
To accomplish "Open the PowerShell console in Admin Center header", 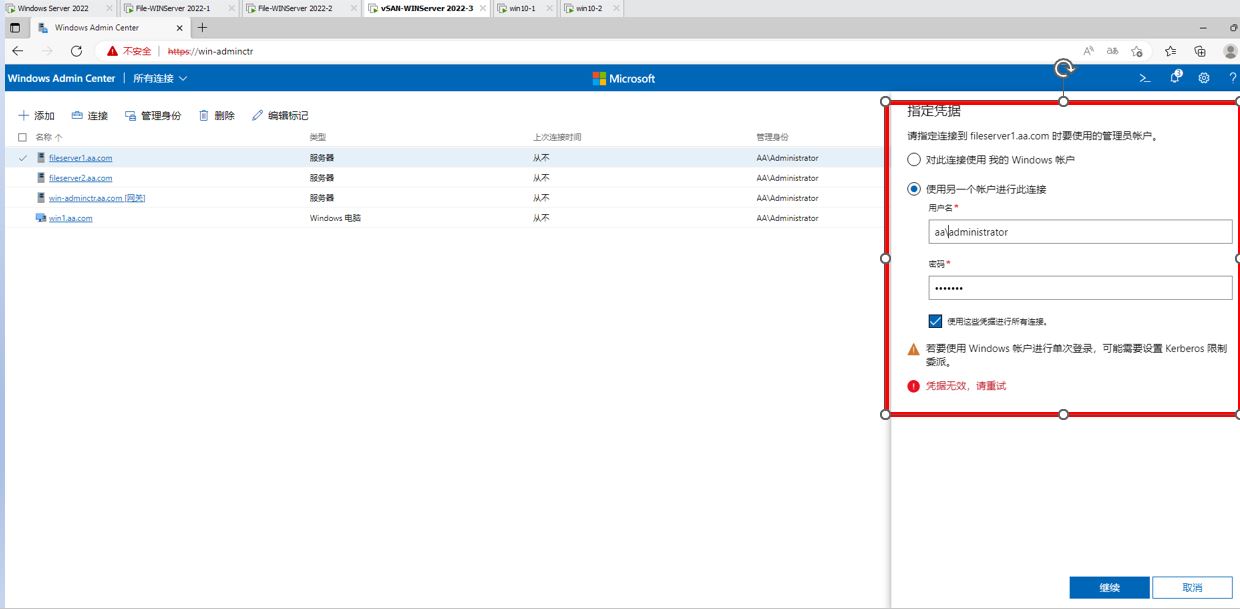I will (1143, 77).
